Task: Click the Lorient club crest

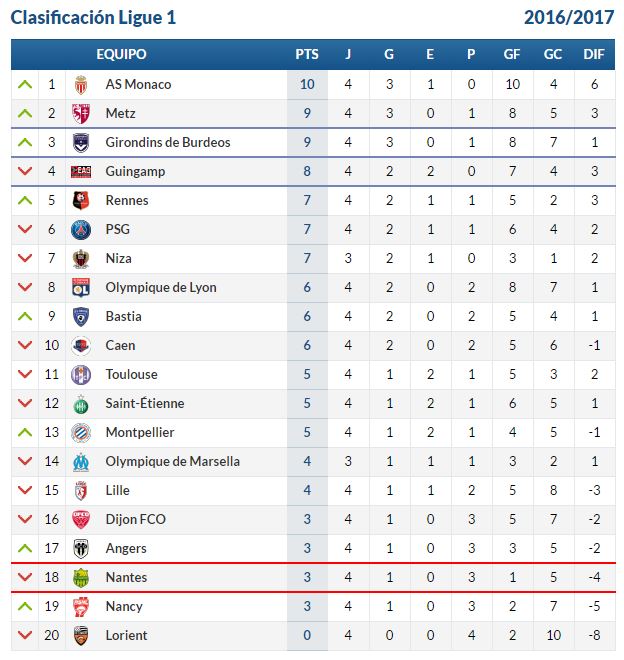Action: pos(81,636)
